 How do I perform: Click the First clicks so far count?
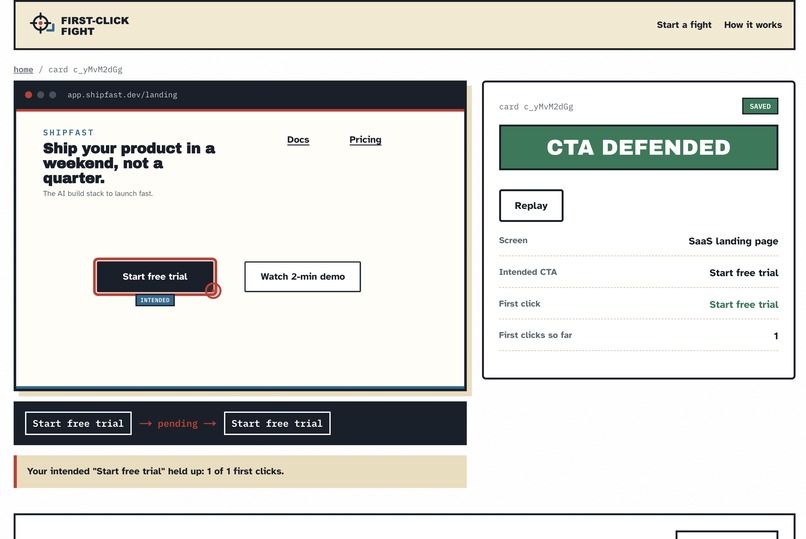coord(776,336)
